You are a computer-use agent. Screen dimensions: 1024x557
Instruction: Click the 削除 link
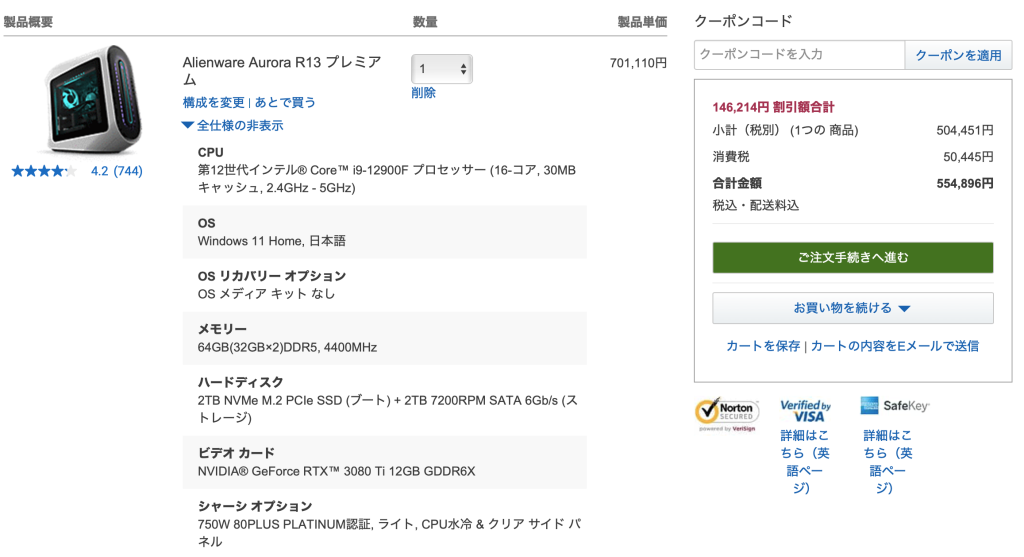click(423, 93)
